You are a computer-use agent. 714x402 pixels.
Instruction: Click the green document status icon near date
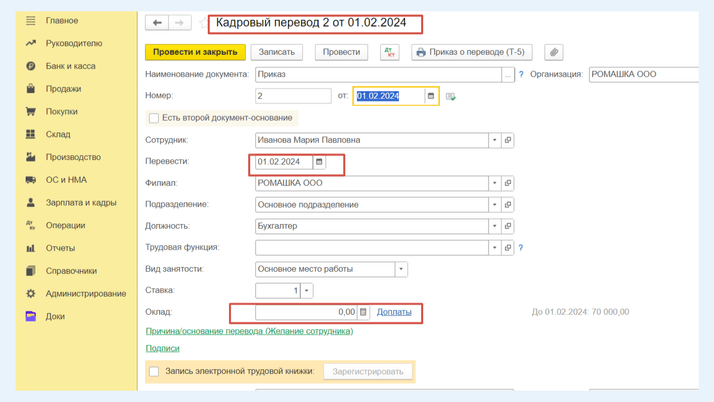point(450,96)
